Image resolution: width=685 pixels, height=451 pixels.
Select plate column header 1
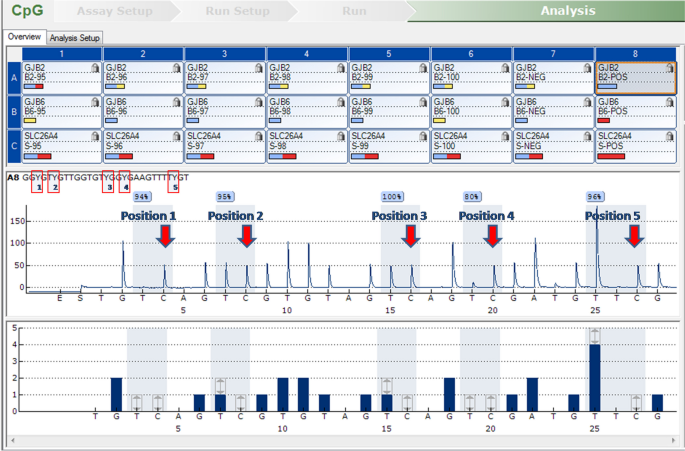coord(62,53)
